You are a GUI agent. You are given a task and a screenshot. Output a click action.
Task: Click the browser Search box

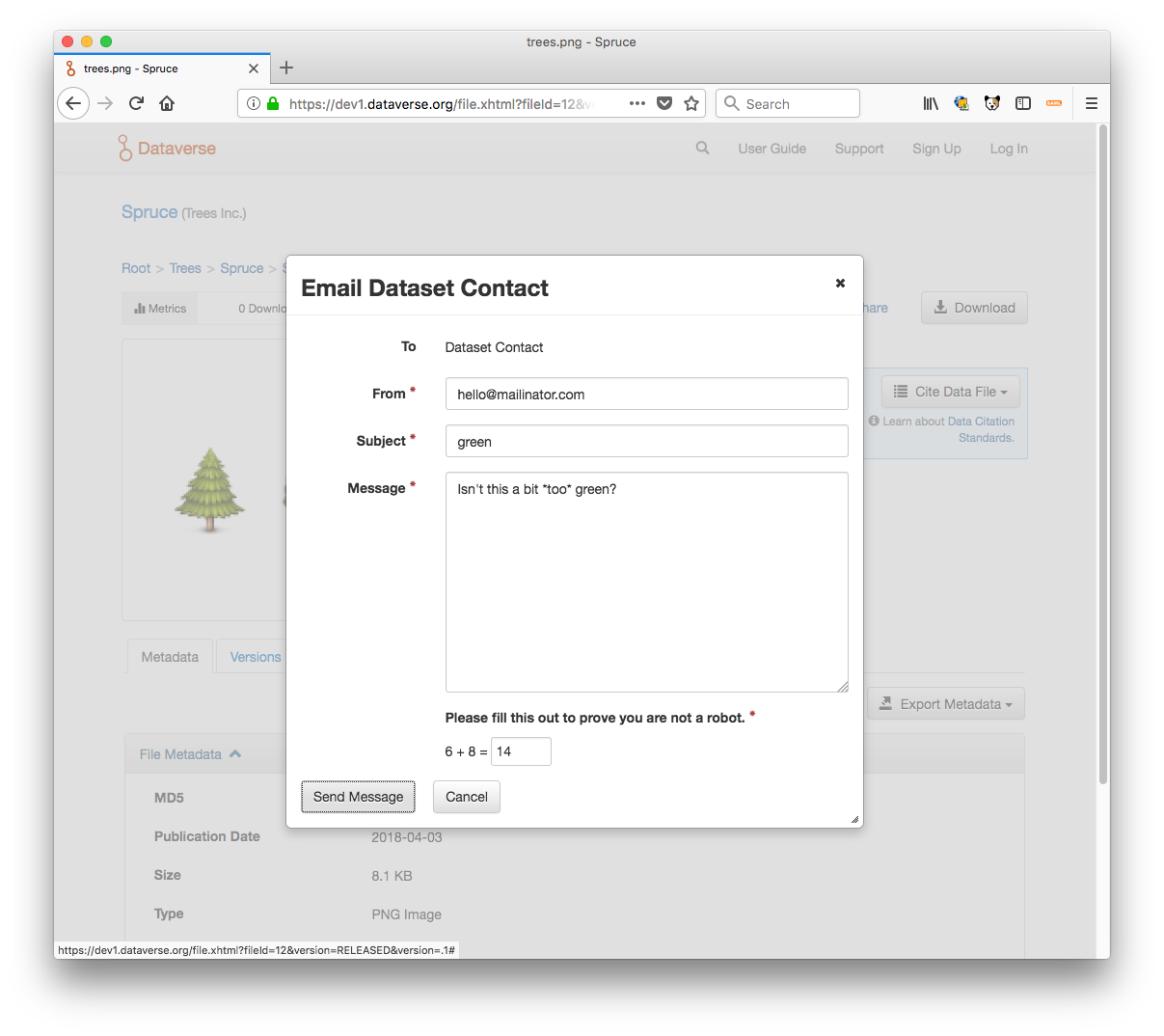point(788,103)
